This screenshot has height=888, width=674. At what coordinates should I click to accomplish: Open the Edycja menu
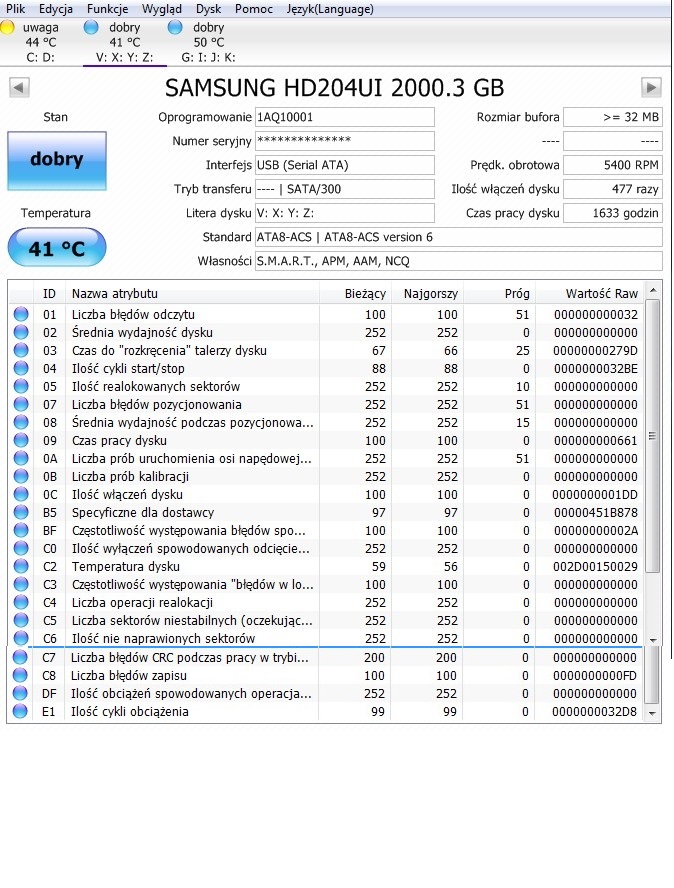[x=56, y=9]
